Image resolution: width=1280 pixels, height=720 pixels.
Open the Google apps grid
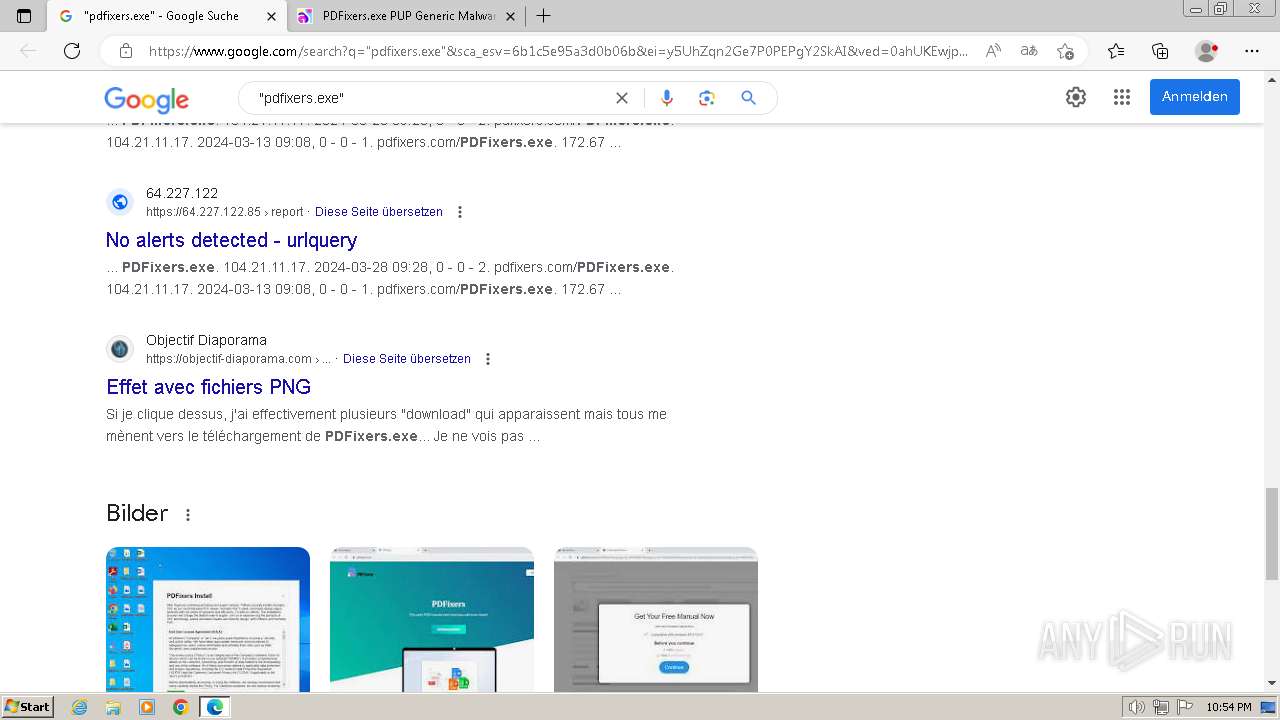[1122, 97]
